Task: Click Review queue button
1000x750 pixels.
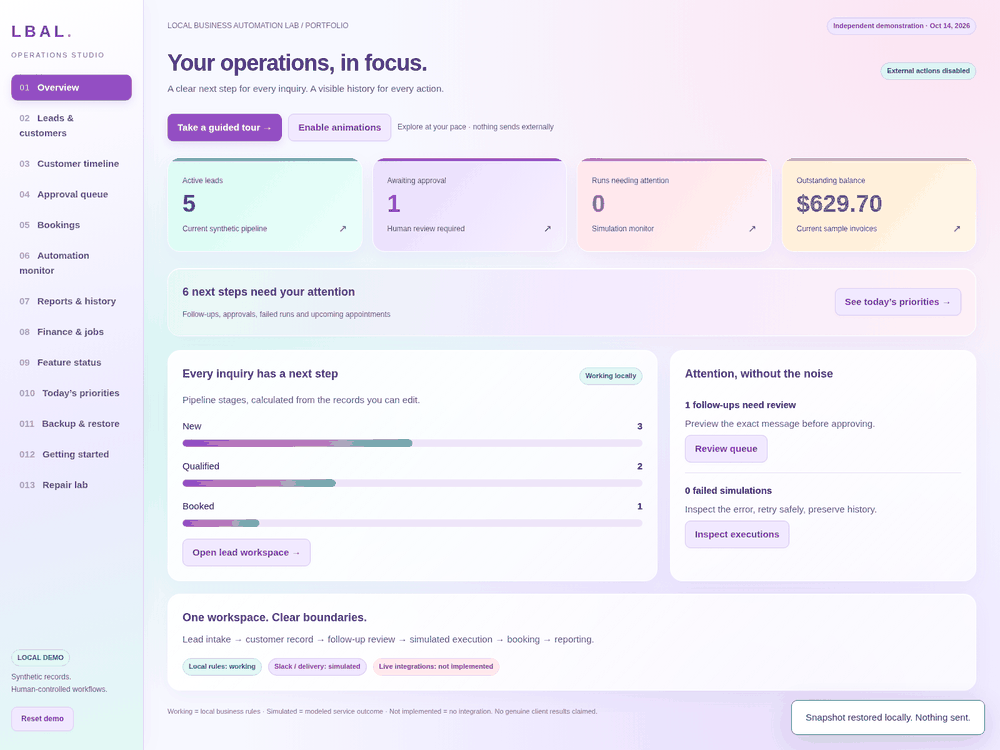Action: click(726, 449)
